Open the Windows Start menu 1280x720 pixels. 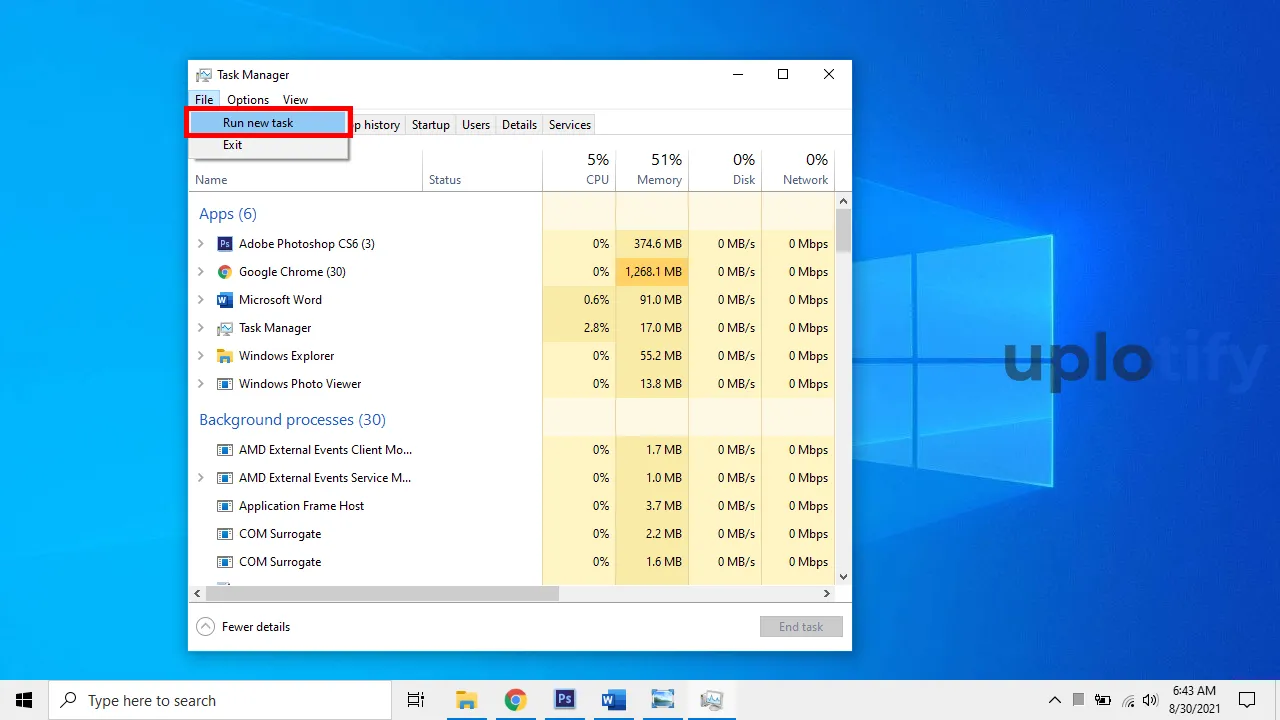coord(24,700)
